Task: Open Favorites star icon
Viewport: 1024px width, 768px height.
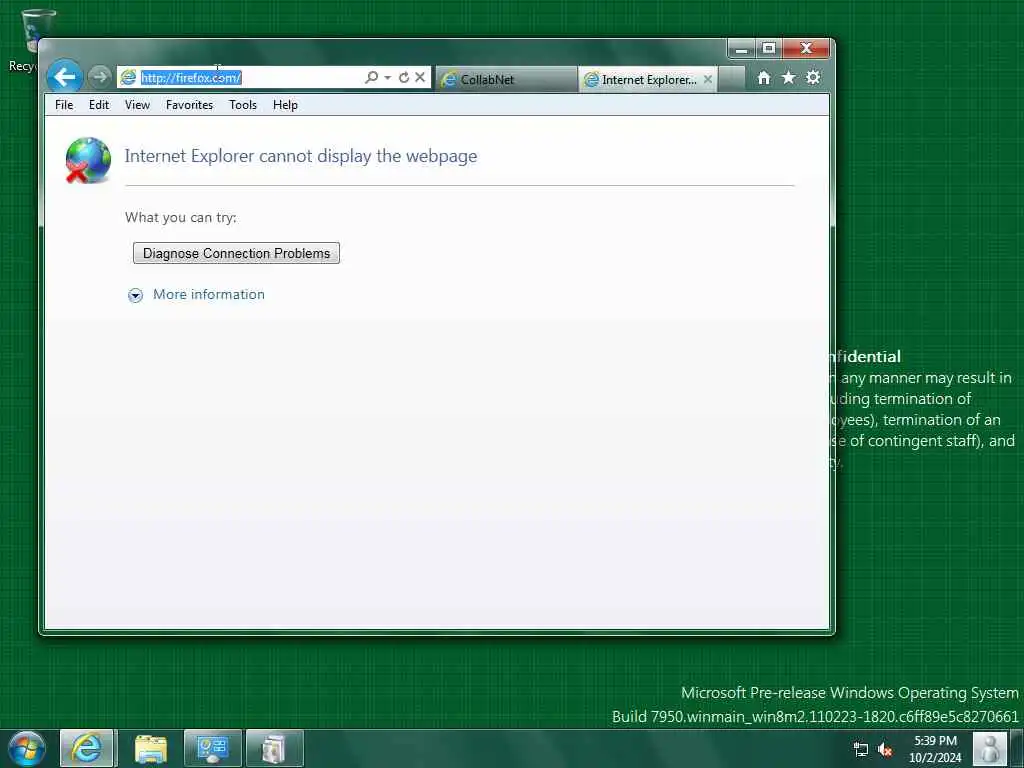Action: tap(788, 78)
